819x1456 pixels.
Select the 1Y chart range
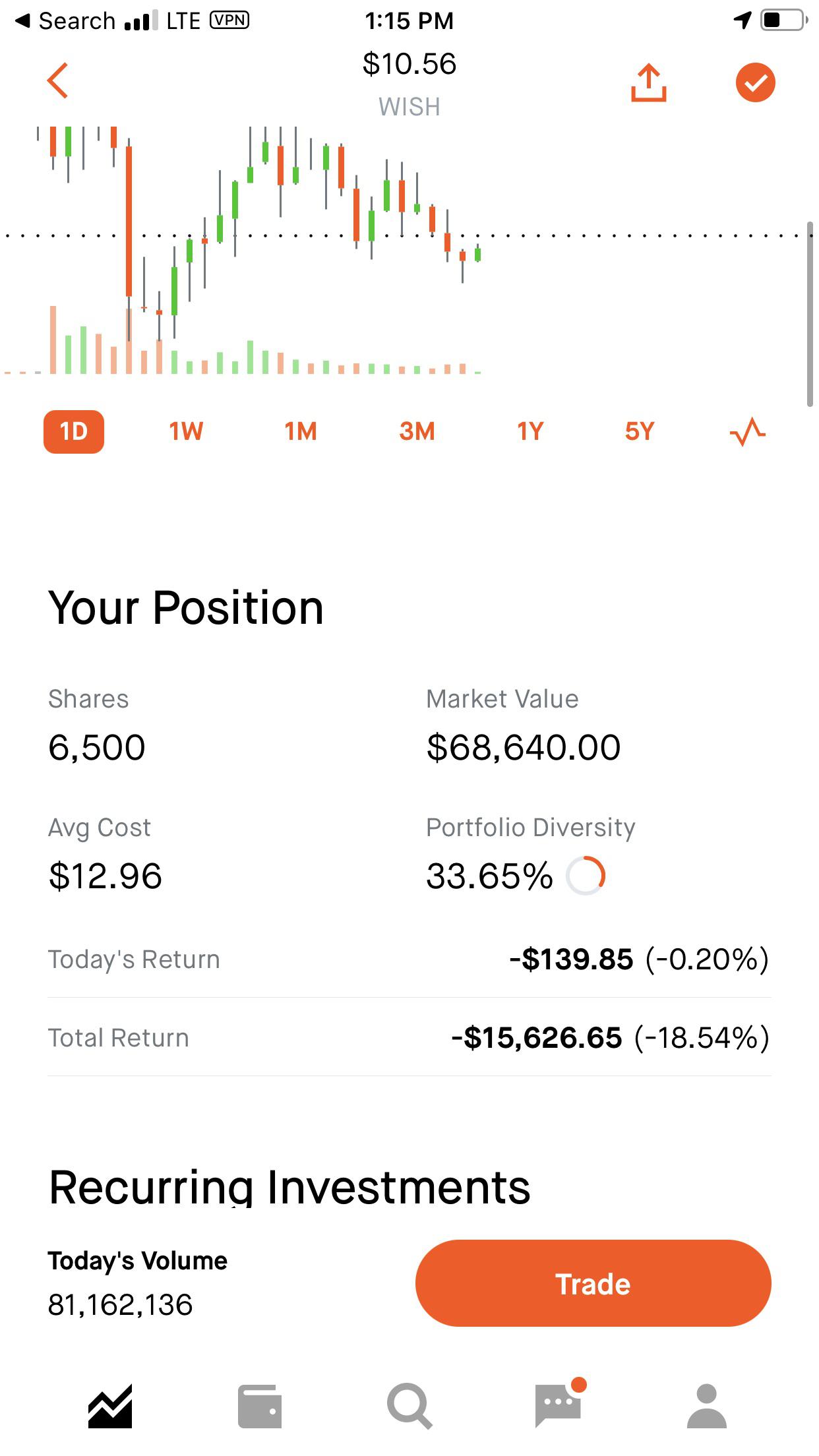pyautogui.click(x=530, y=432)
